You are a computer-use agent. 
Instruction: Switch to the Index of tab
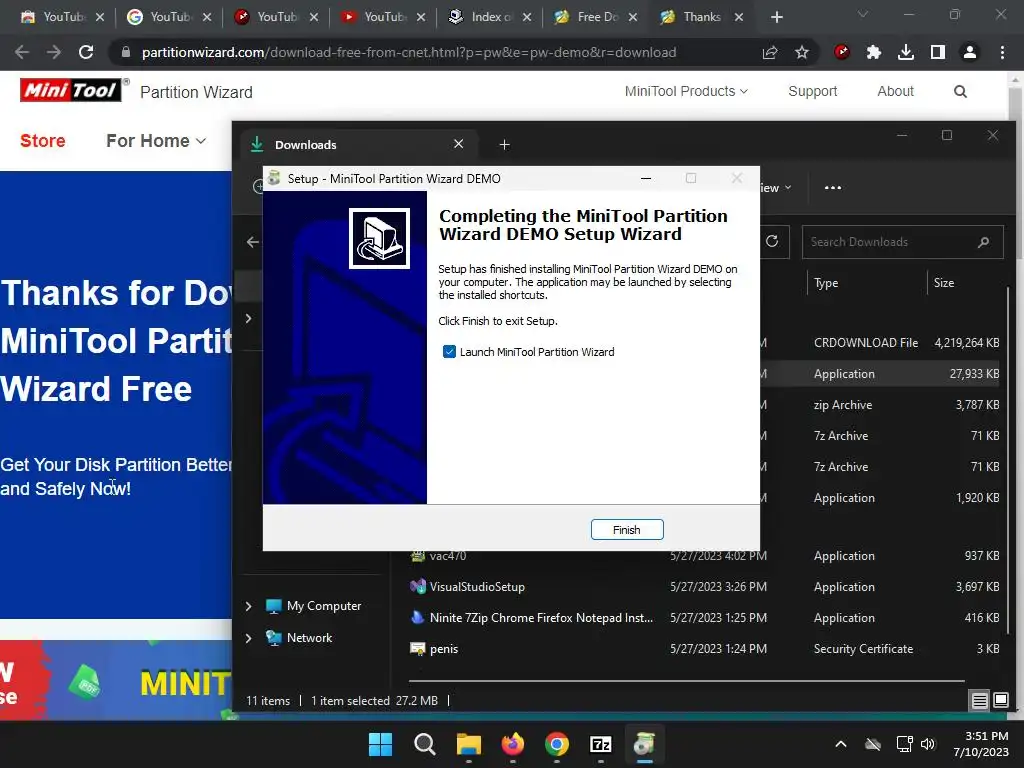(x=490, y=17)
